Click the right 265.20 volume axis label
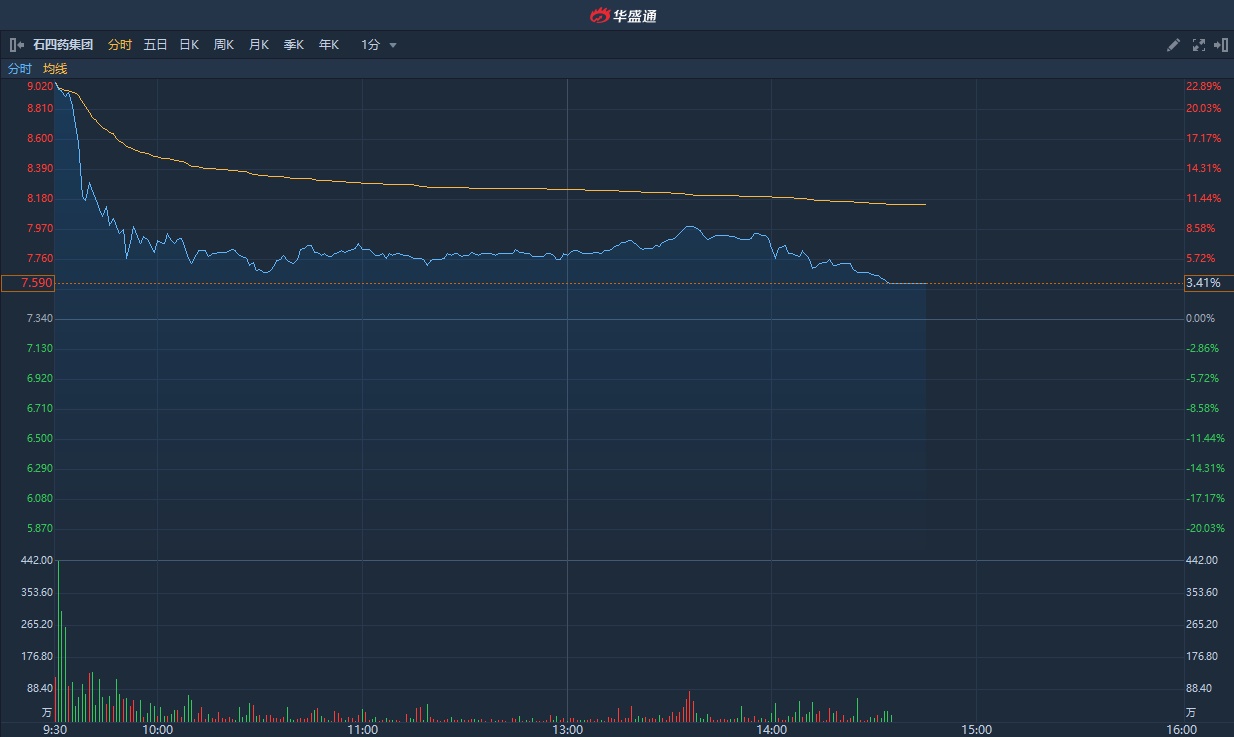The height and width of the screenshot is (737, 1234). coord(1202,624)
